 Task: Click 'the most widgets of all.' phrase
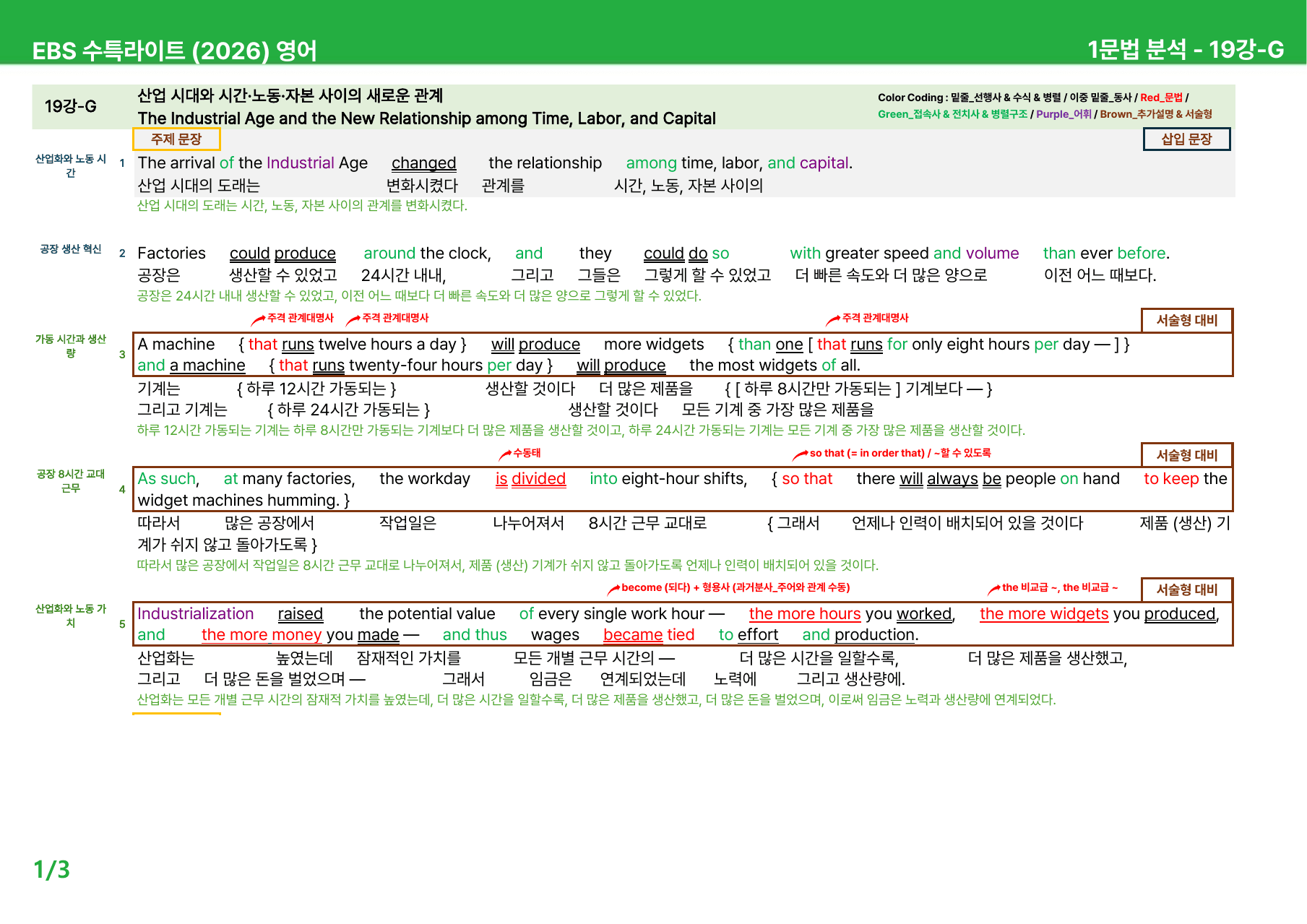(x=775, y=366)
